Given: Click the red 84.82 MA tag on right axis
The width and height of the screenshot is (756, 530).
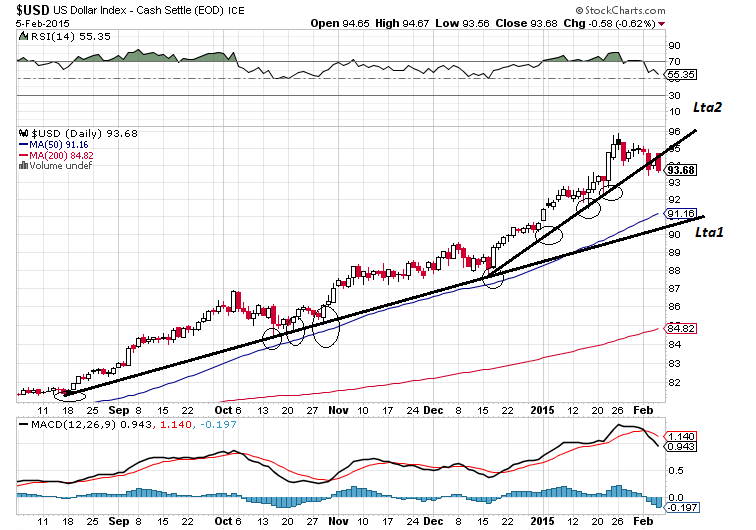Looking at the screenshot, I should (x=681, y=328).
